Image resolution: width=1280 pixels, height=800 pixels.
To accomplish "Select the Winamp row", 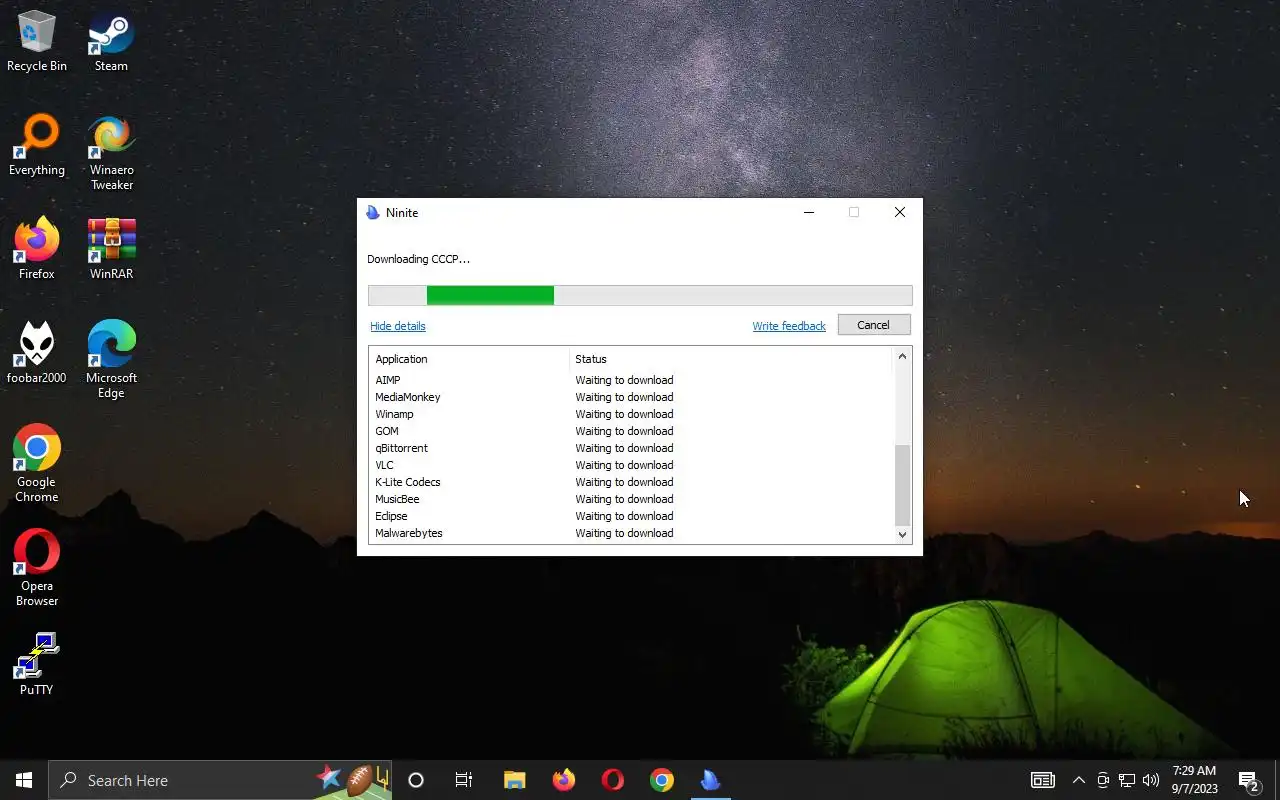I will coord(630,414).
